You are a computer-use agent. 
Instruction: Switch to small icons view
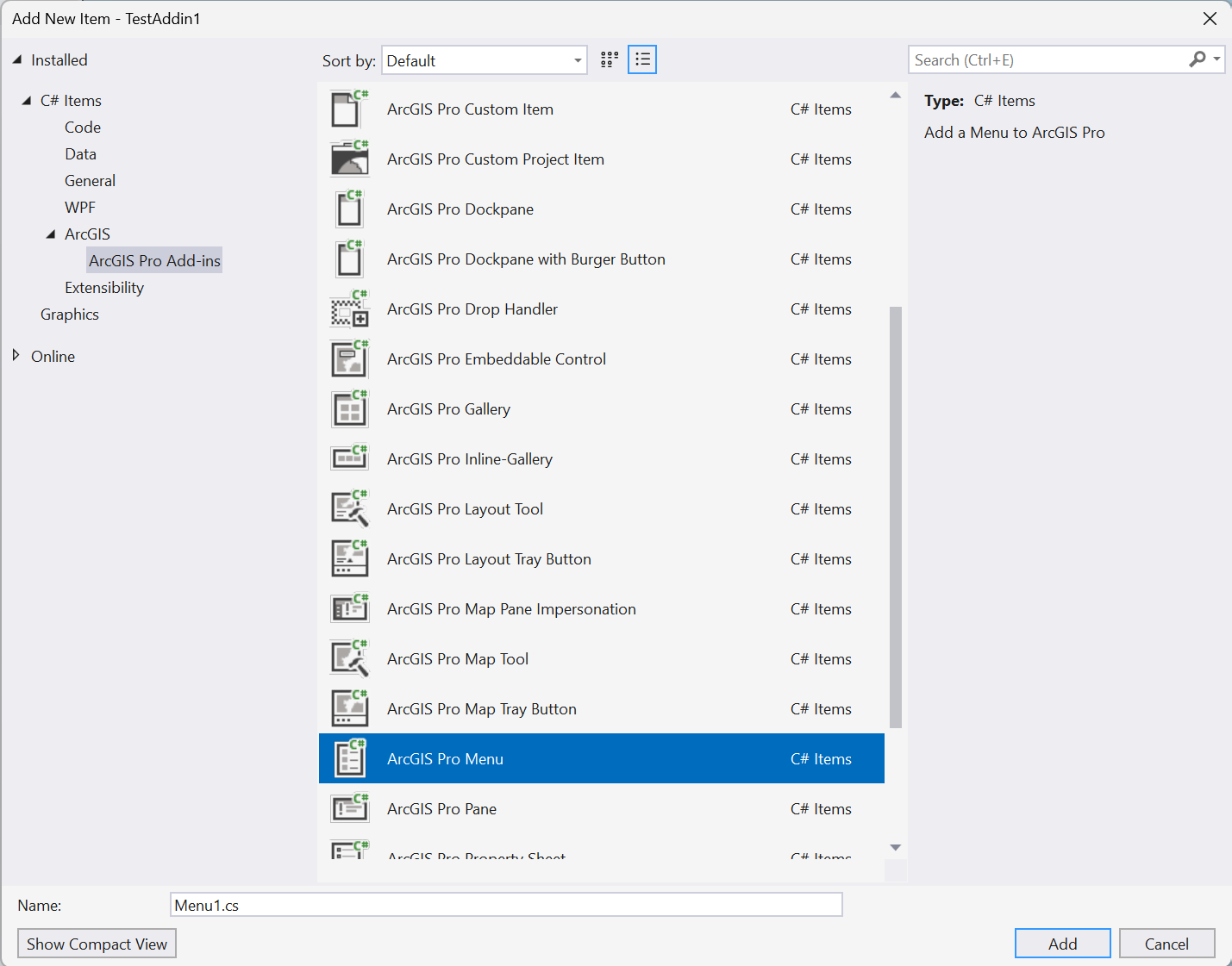610,59
